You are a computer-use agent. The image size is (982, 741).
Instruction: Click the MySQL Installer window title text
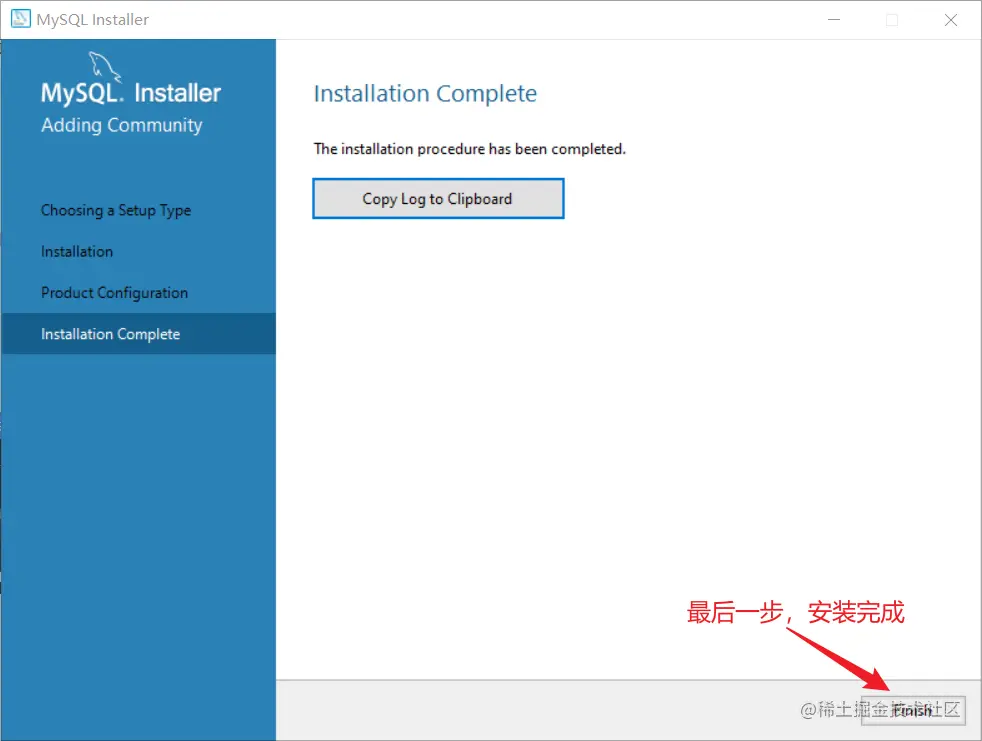click(93, 20)
